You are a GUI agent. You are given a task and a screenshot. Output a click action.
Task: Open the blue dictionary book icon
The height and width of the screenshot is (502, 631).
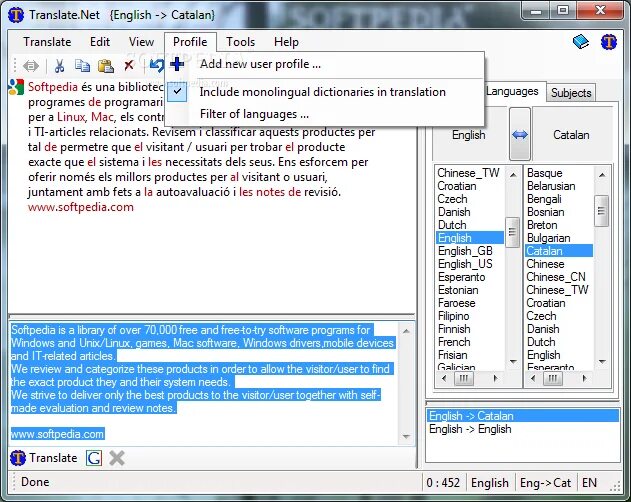581,41
